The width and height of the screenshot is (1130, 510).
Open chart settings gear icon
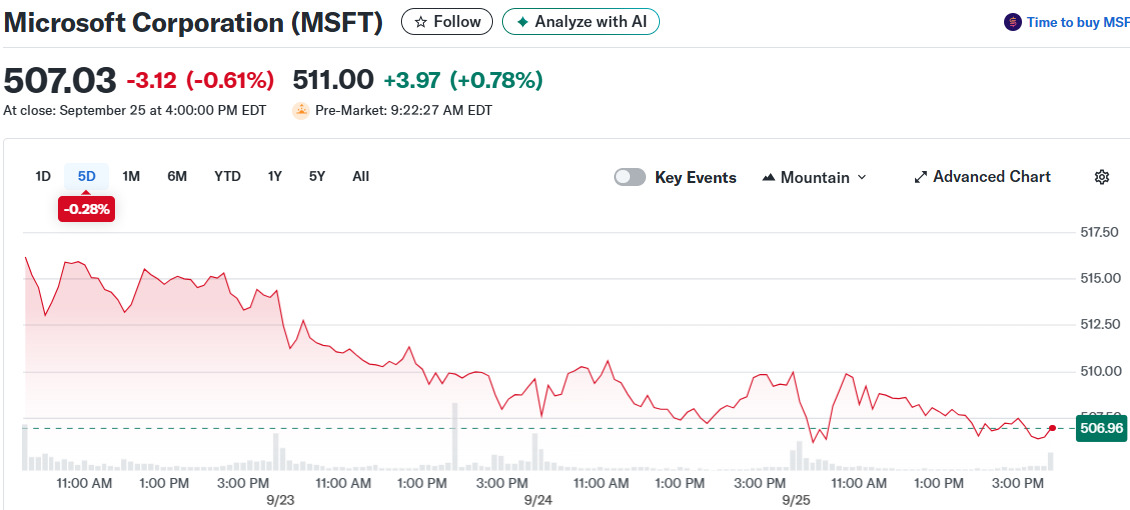1101,177
